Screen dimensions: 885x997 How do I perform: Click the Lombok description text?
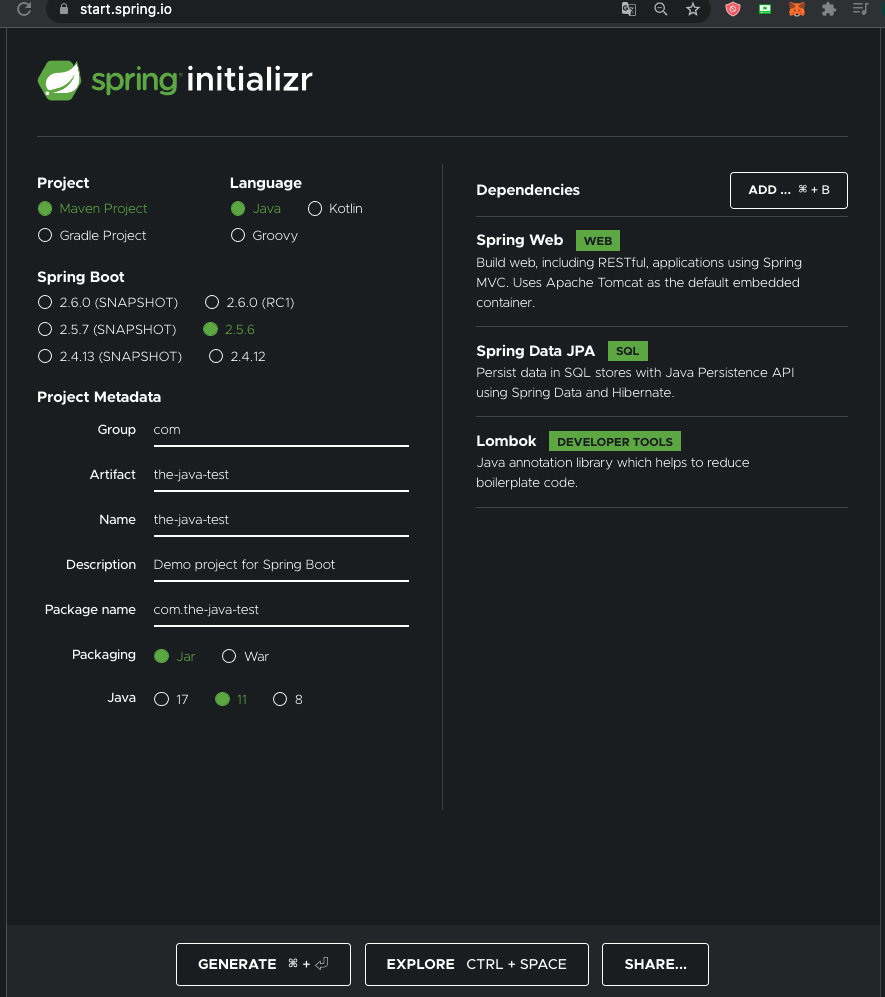613,472
